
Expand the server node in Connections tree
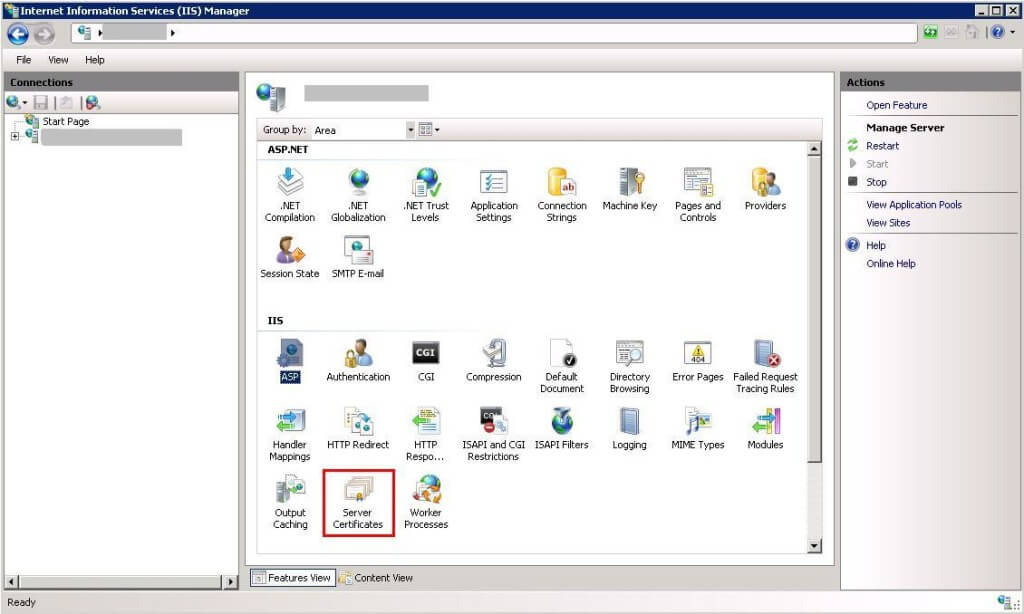click(14, 136)
